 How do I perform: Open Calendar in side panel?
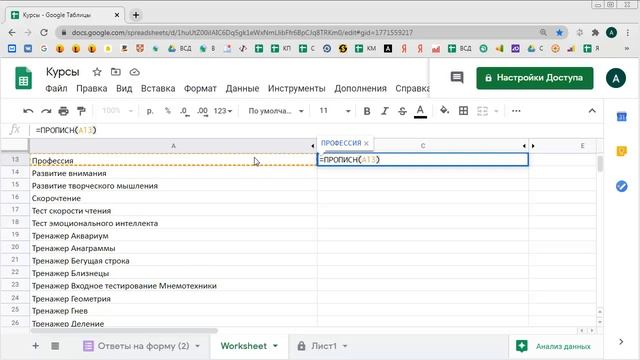pyautogui.click(x=621, y=117)
